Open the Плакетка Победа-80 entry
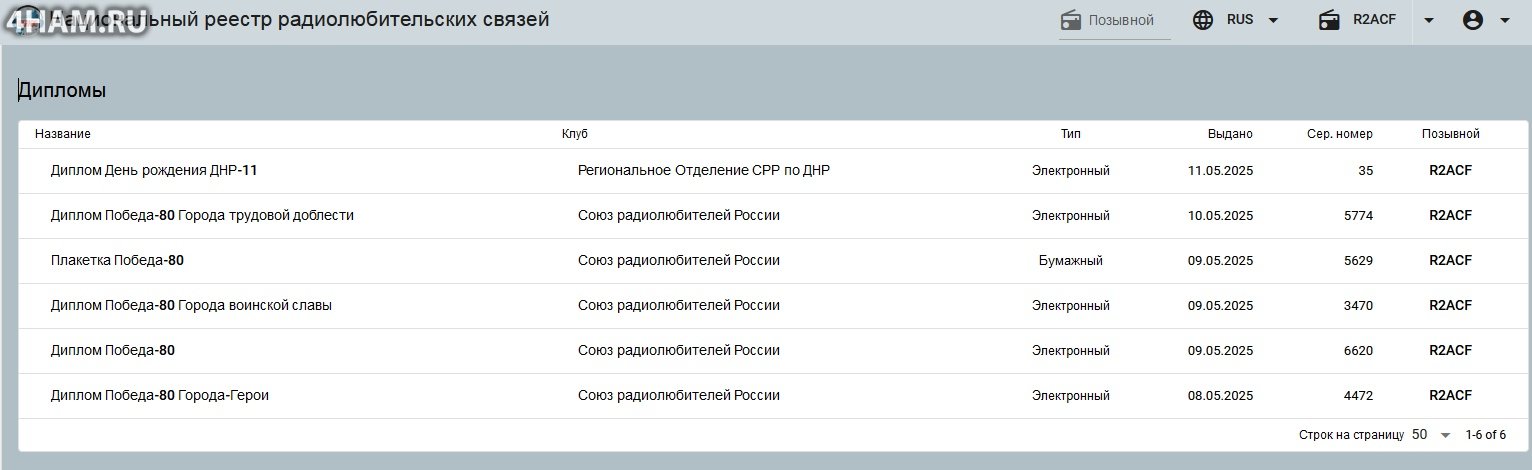This screenshot has height=470, width=1532. point(117,261)
